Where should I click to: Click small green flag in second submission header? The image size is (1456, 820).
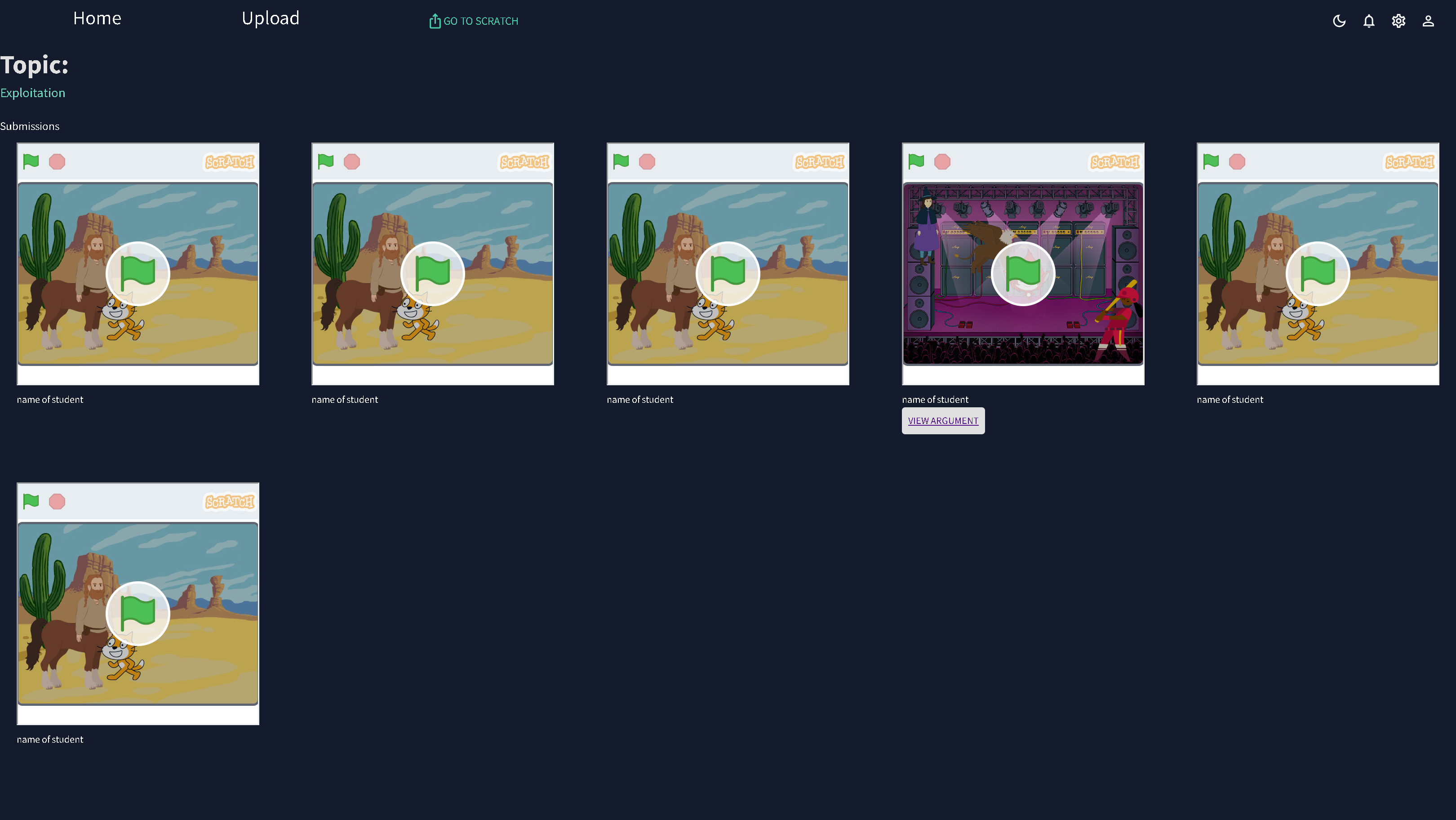click(325, 162)
